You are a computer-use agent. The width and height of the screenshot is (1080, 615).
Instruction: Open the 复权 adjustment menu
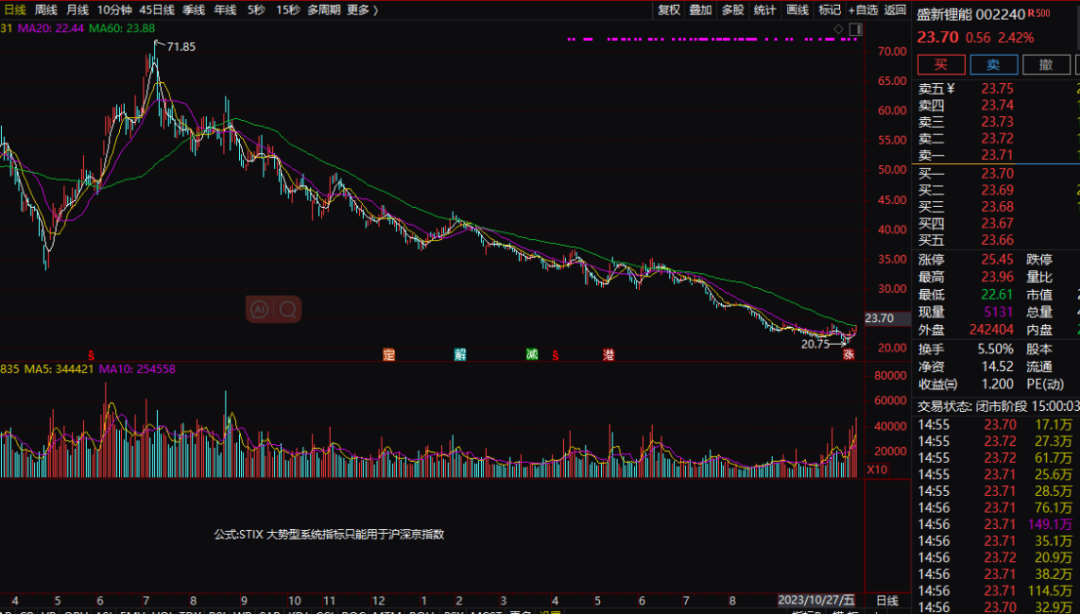[669, 10]
